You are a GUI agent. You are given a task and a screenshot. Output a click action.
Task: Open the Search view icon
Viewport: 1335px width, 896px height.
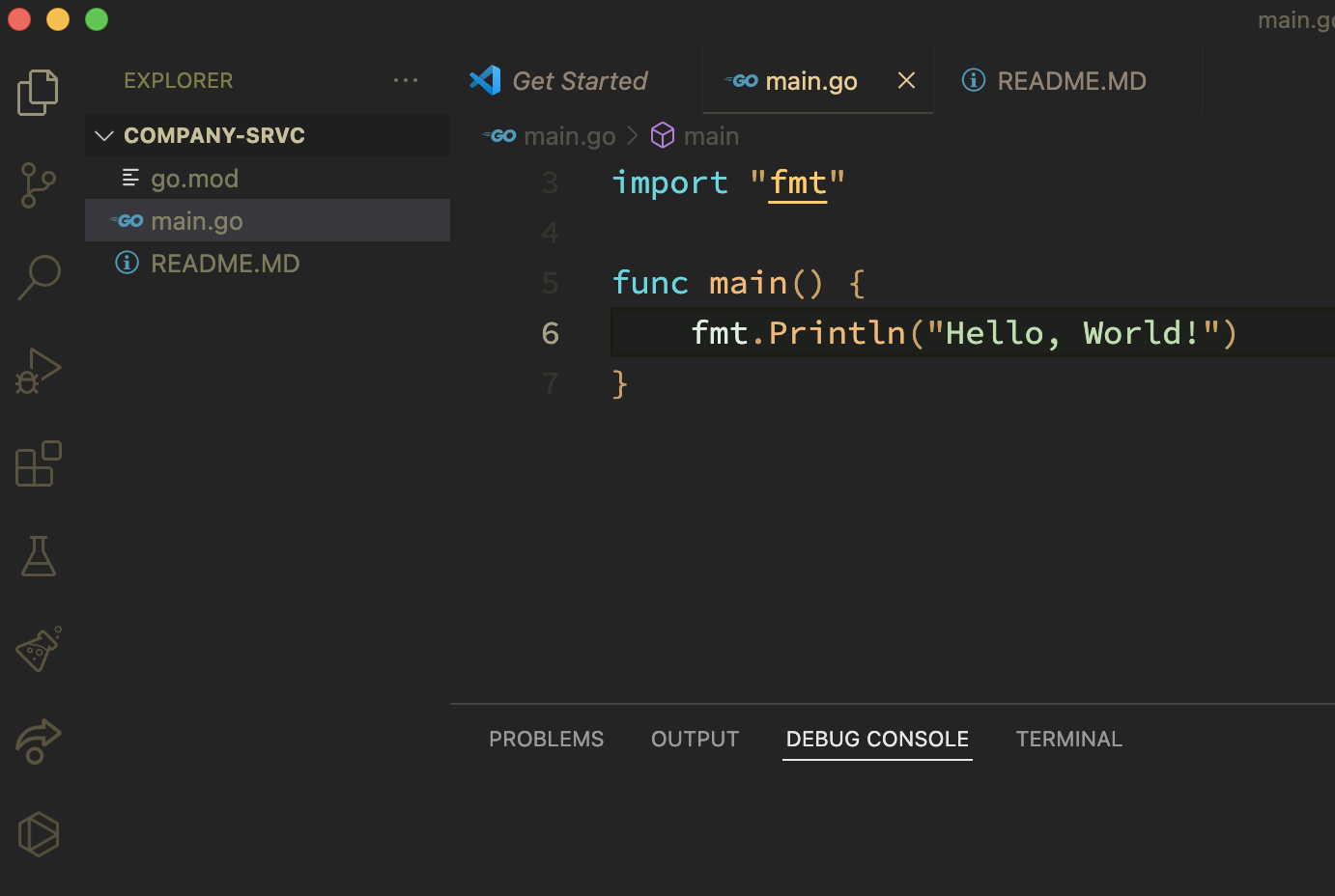[x=38, y=277]
